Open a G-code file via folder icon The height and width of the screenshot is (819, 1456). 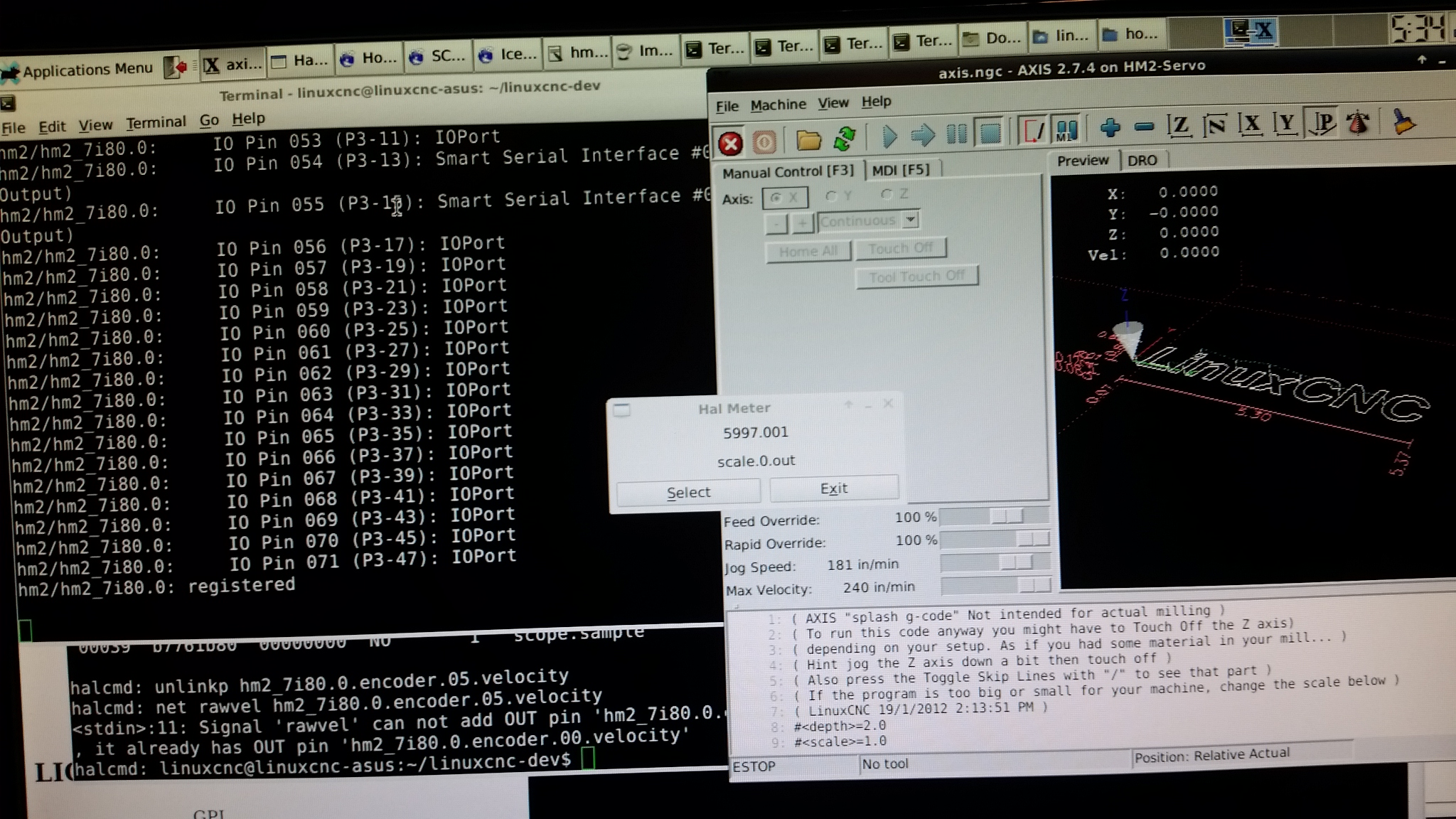(x=808, y=140)
